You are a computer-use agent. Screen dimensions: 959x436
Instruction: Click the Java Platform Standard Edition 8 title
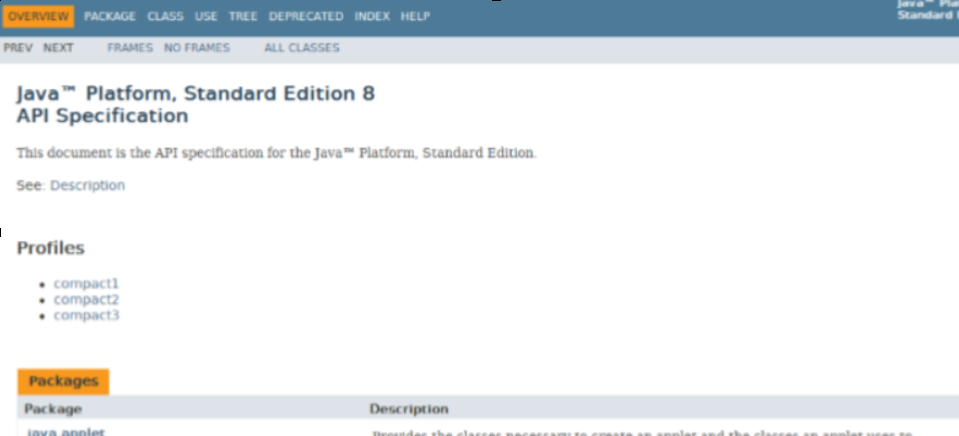tap(196, 94)
